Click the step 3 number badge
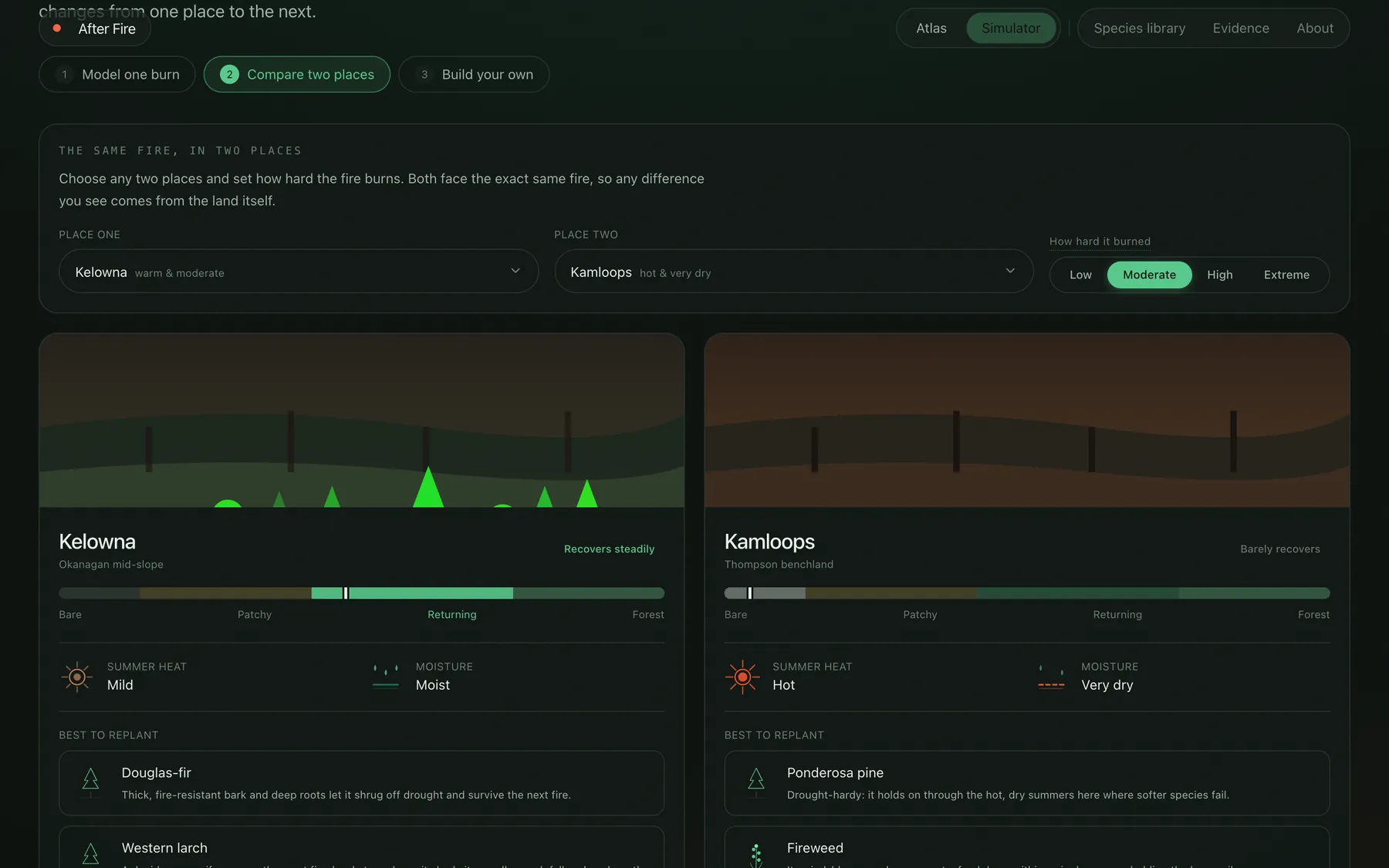This screenshot has width=1389, height=868. coord(424,74)
